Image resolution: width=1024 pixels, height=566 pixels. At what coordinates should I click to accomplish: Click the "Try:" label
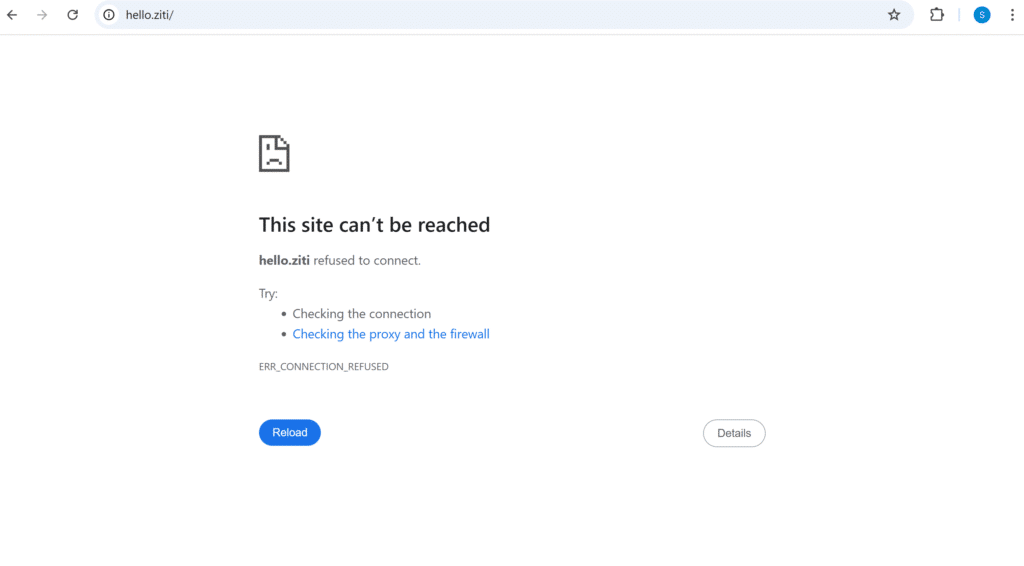click(x=268, y=294)
